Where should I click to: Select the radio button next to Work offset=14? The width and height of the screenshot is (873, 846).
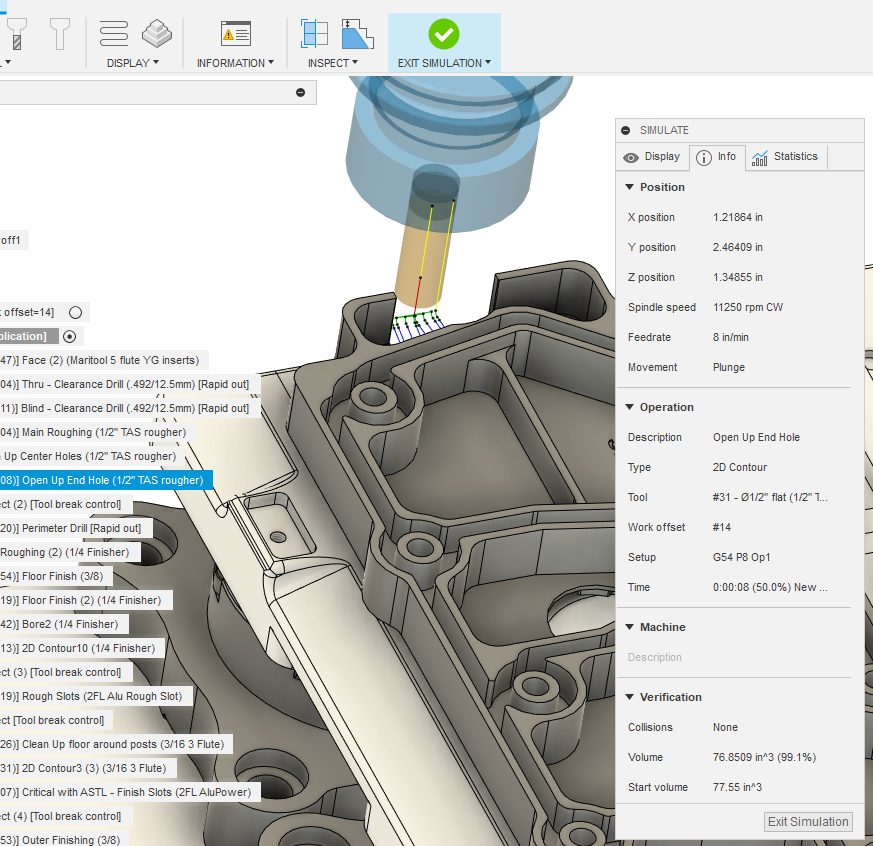(x=75, y=312)
